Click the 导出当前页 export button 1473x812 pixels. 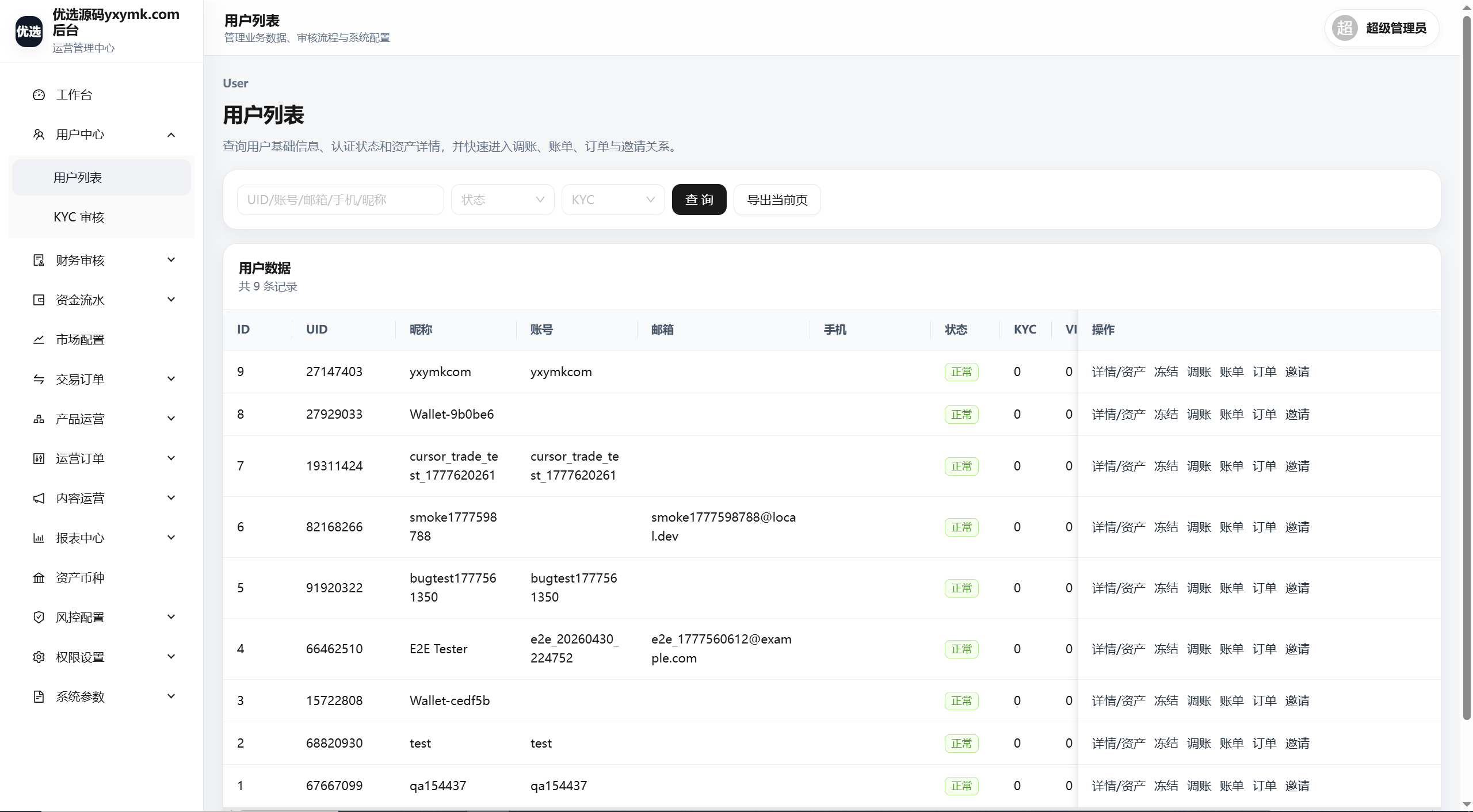(777, 200)
